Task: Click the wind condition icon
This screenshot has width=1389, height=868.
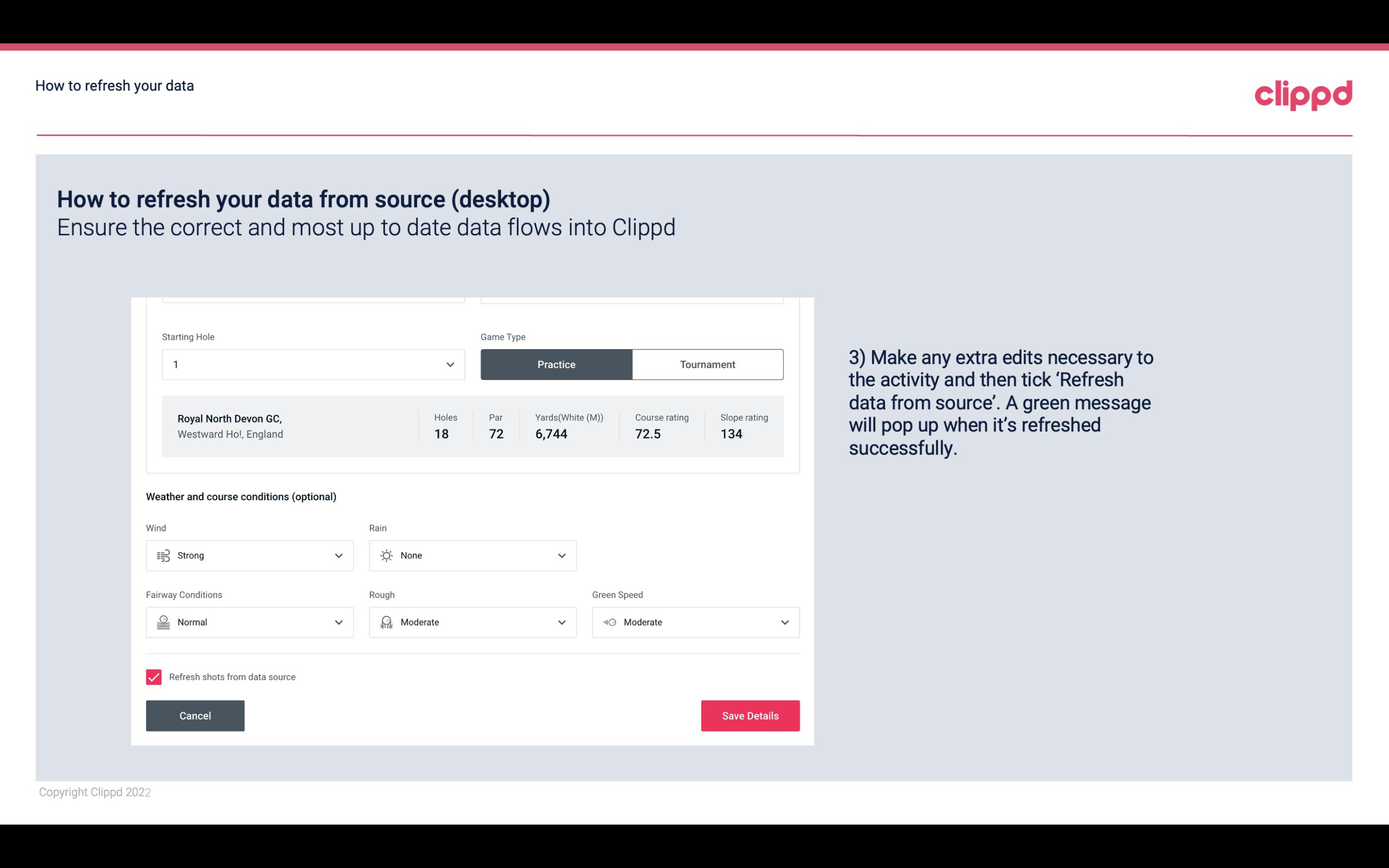Action: coord(163,556)
